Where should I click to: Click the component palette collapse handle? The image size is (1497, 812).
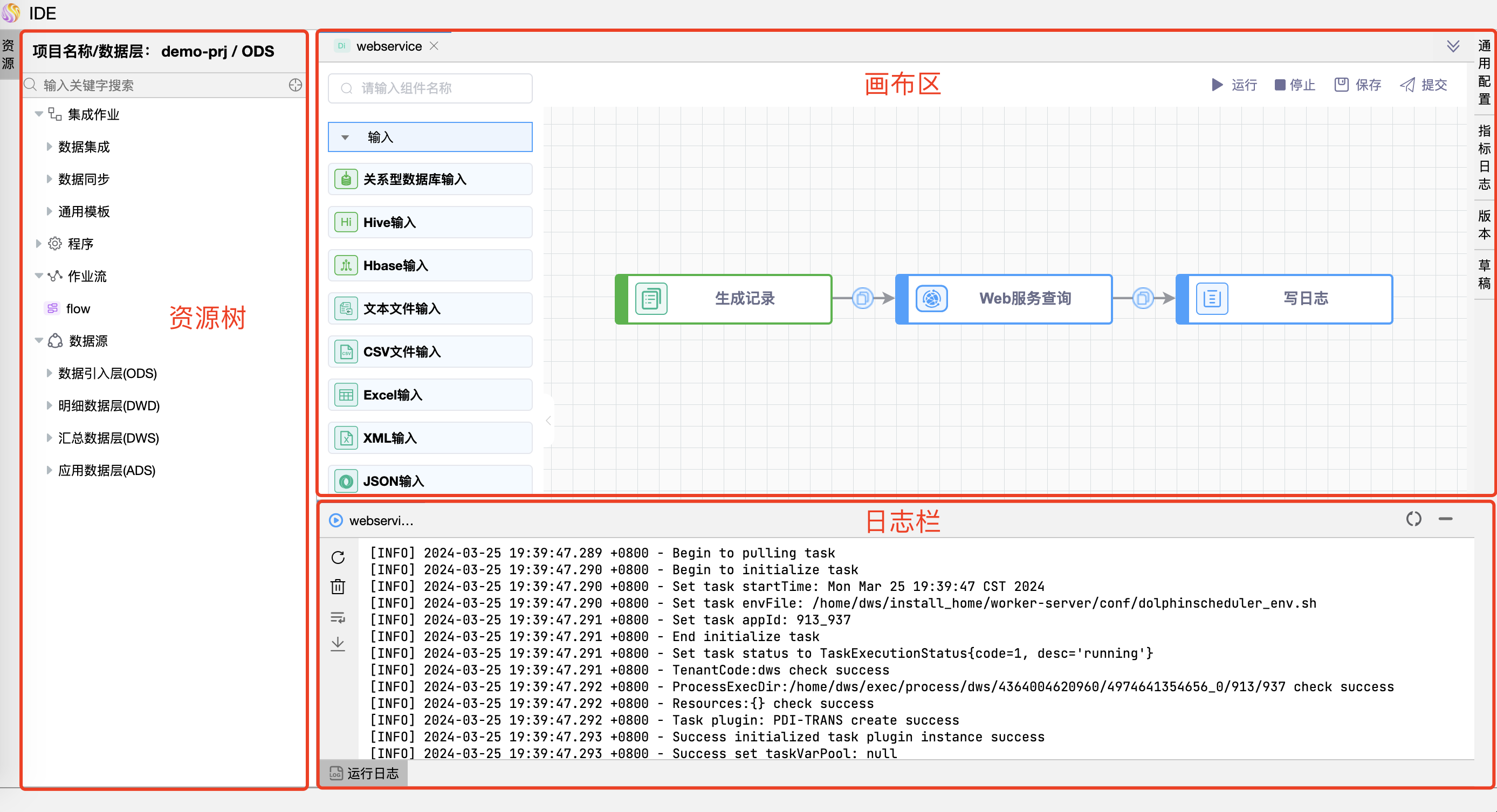pyautogui.click(x=548, y=420)
